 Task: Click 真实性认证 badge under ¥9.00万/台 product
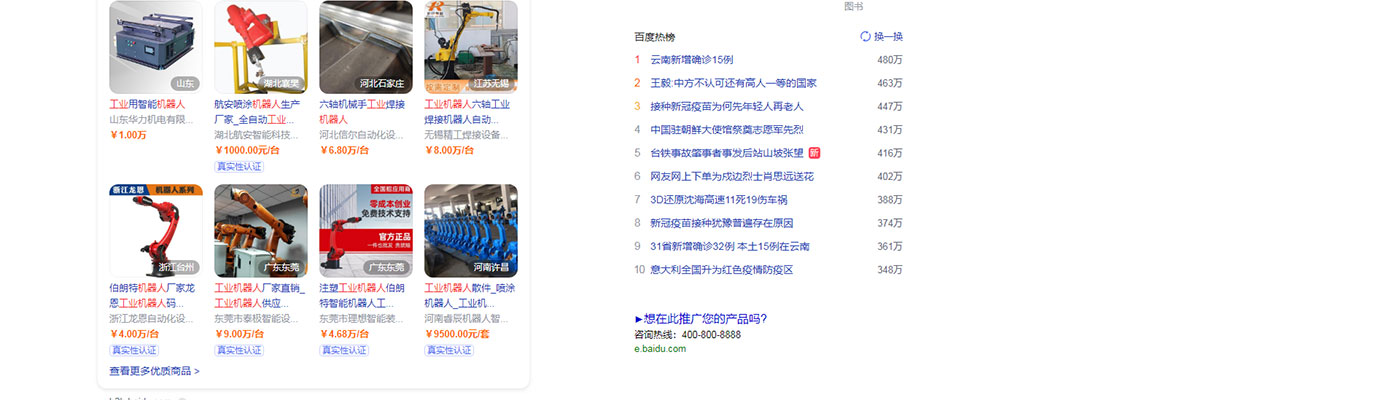click(x=238, y=350)
